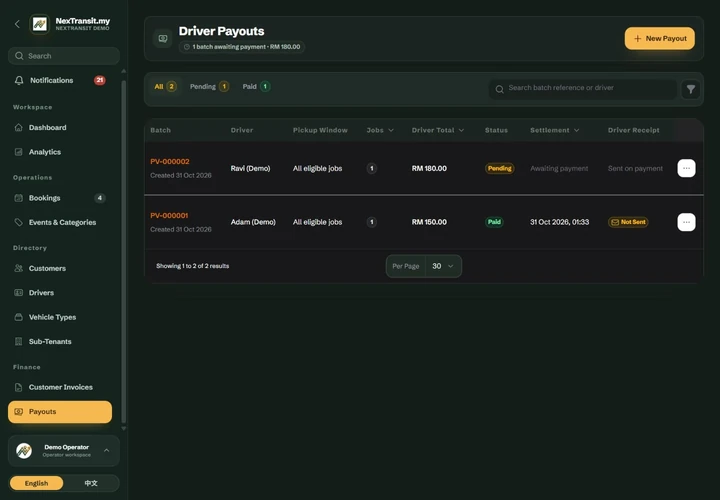The width and height of the screenshot is (720, 500).
Task: Open Analytics chart icon
Action: [18, 152]
